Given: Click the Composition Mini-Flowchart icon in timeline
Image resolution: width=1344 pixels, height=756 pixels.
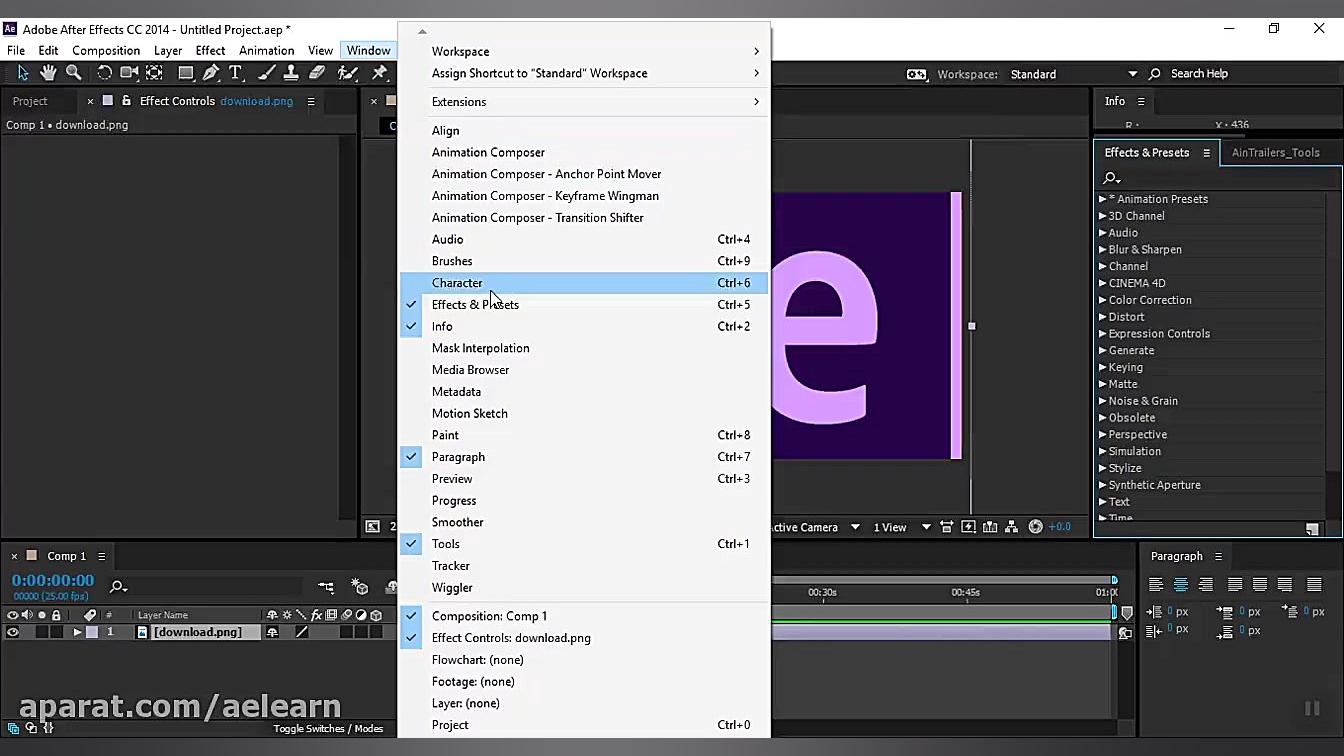Looking at the screenshot, I should tap(326, 587).
